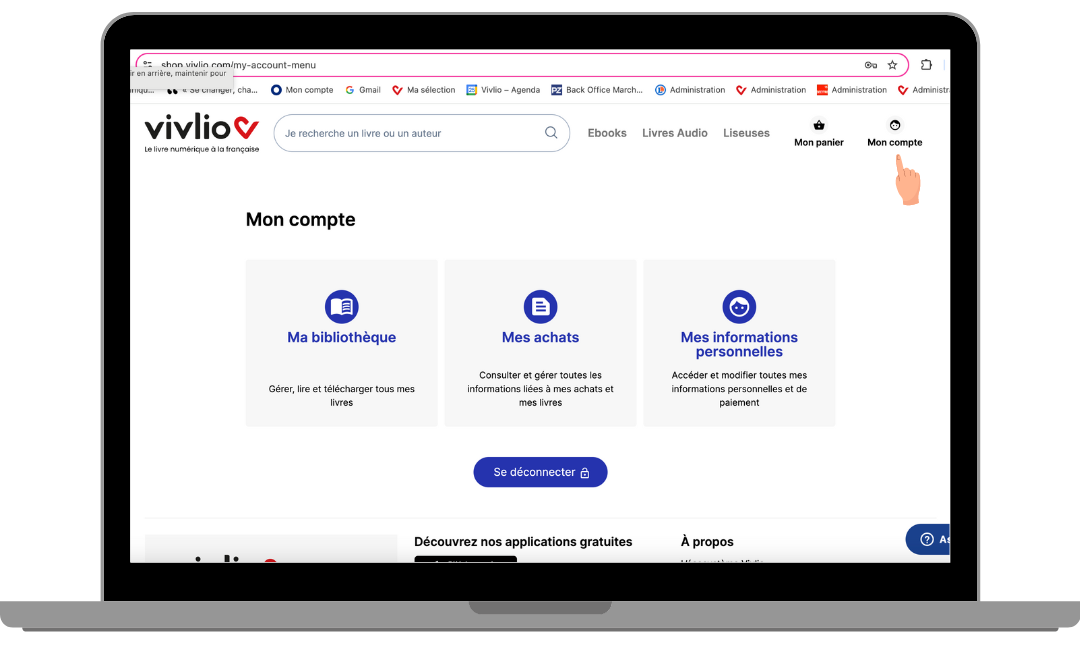Click the À propos footer heading
The width and height of the screenshot is (1080, 650).
point(707,541)
